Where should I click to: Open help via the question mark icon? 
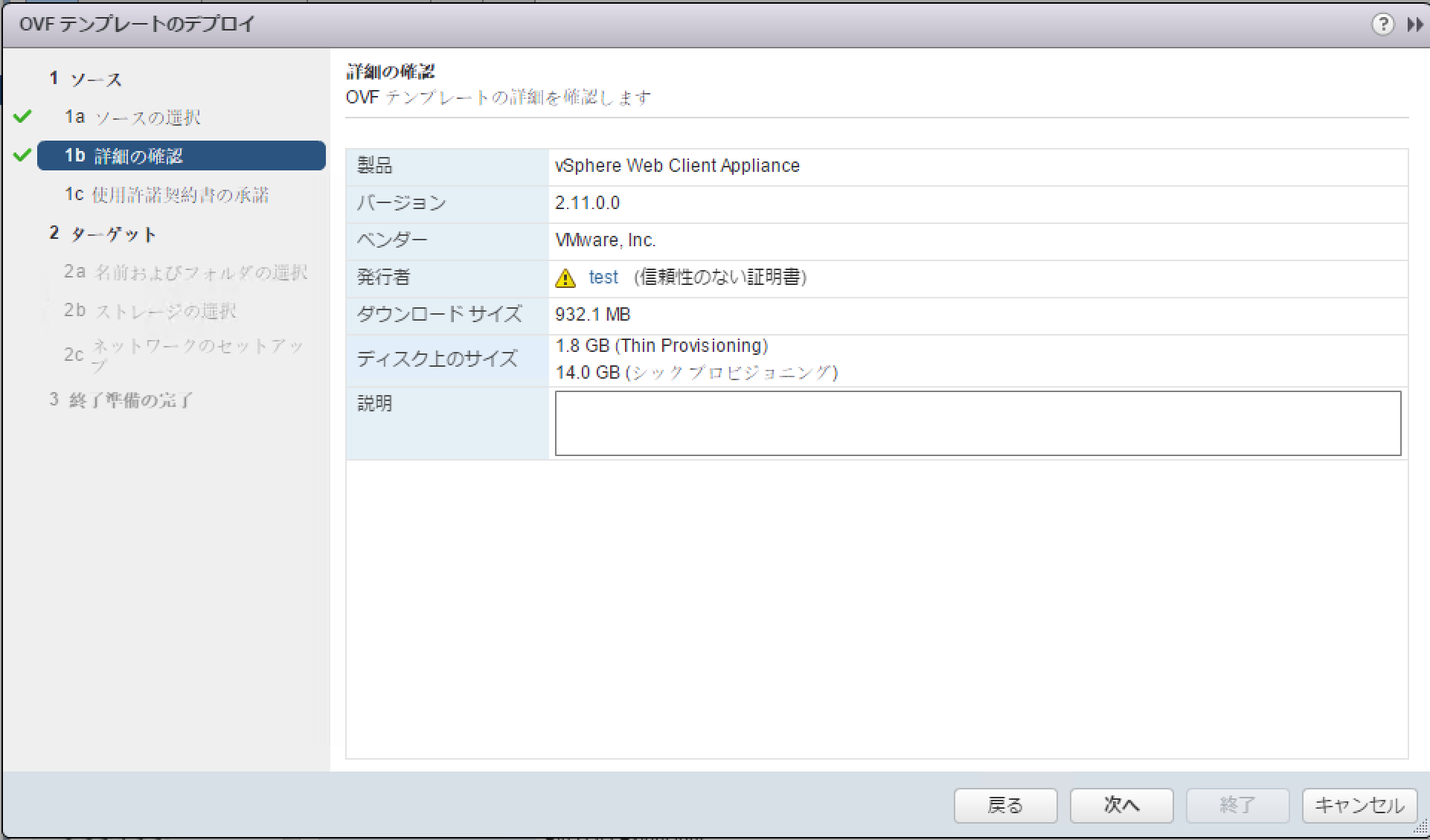(1382, 24)
